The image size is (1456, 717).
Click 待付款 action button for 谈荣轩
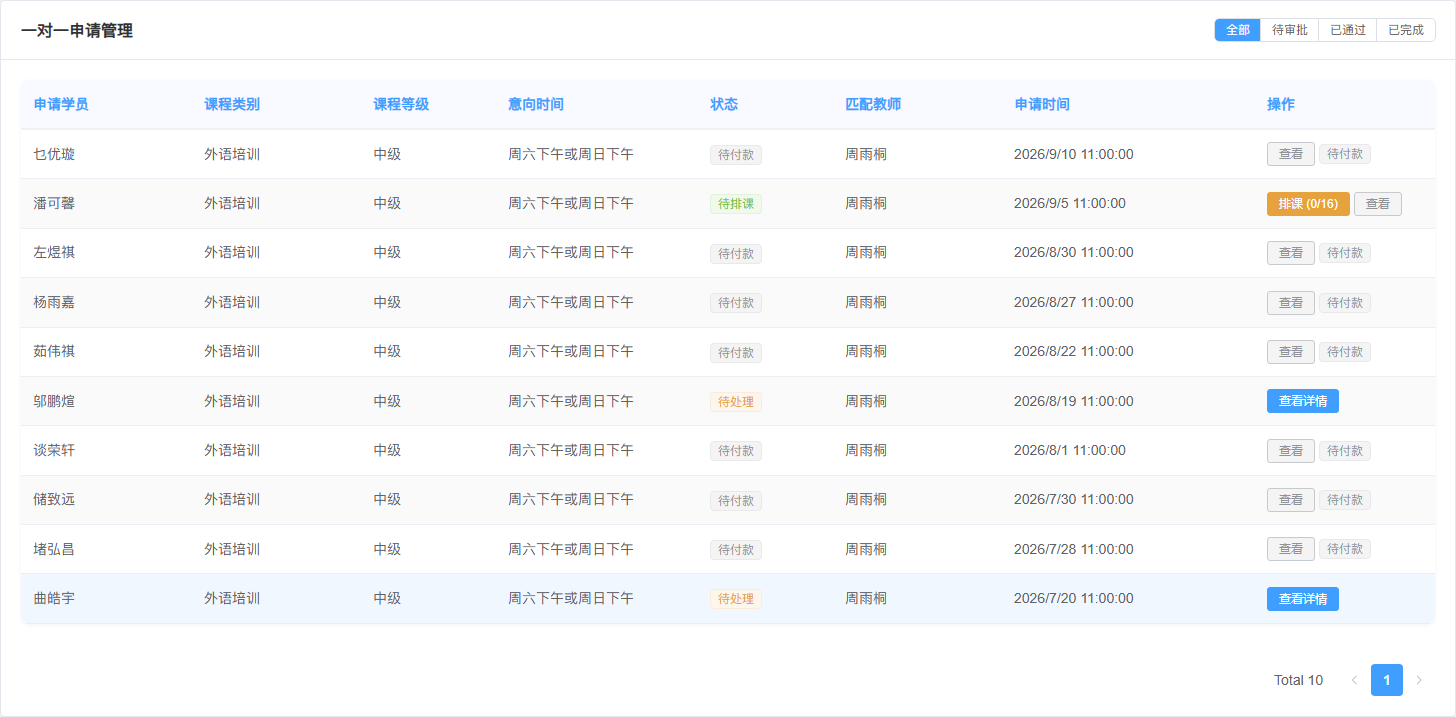tap(1345, 451)
